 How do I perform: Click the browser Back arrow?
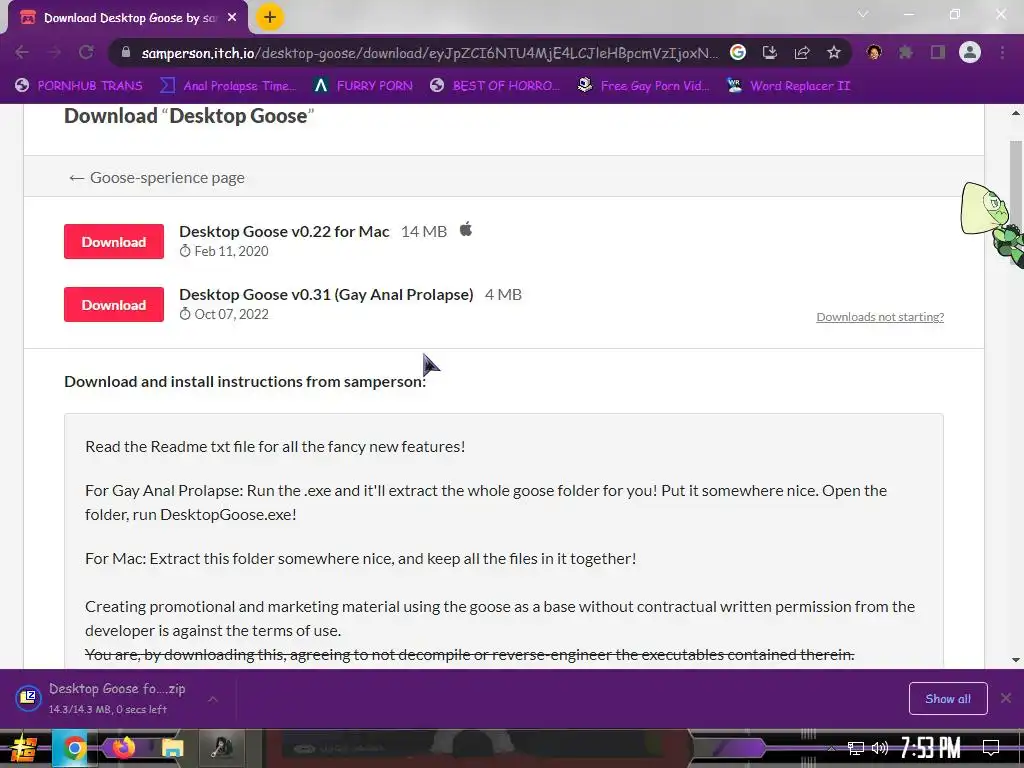[22, 52]
